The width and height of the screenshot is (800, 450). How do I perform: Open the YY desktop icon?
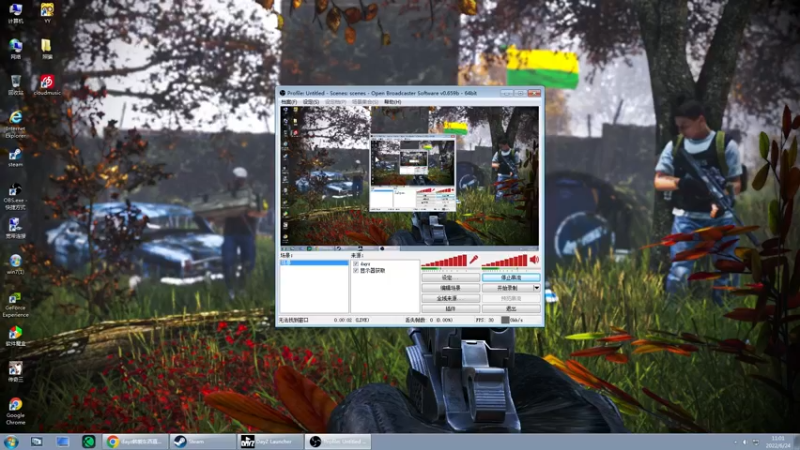point(47,13)
